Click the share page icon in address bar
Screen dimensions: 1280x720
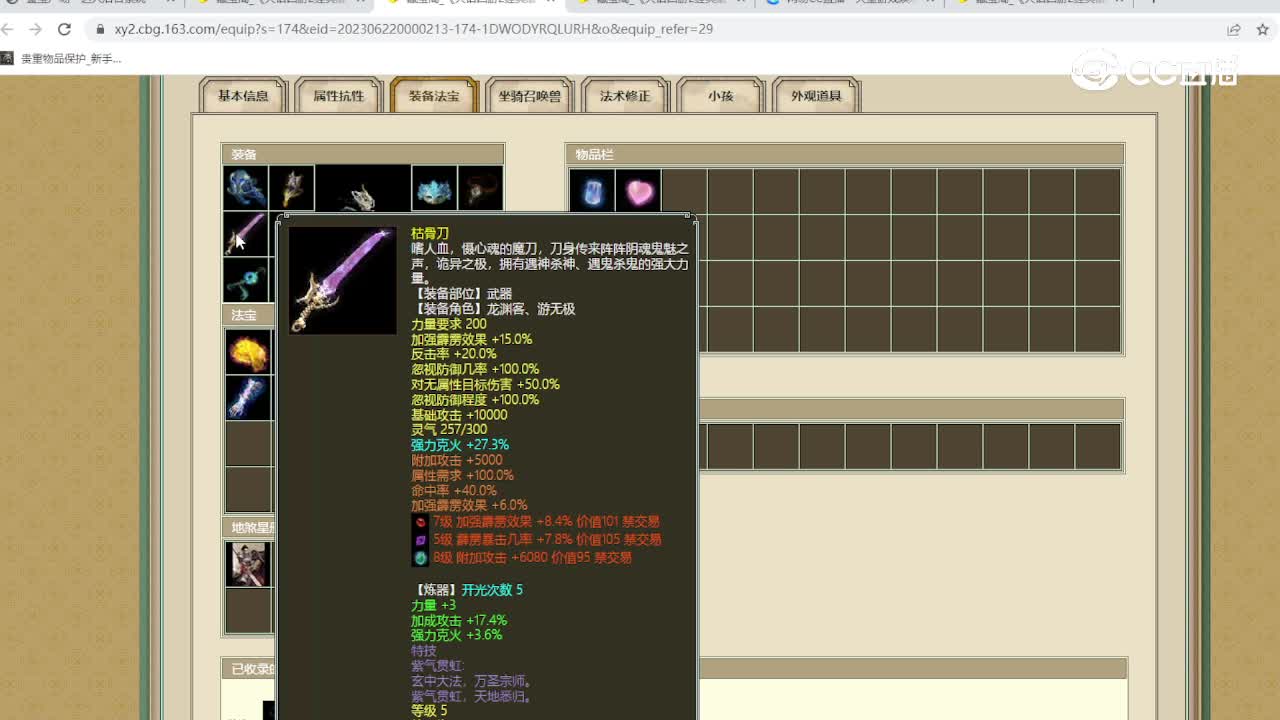pos(1234,30)
